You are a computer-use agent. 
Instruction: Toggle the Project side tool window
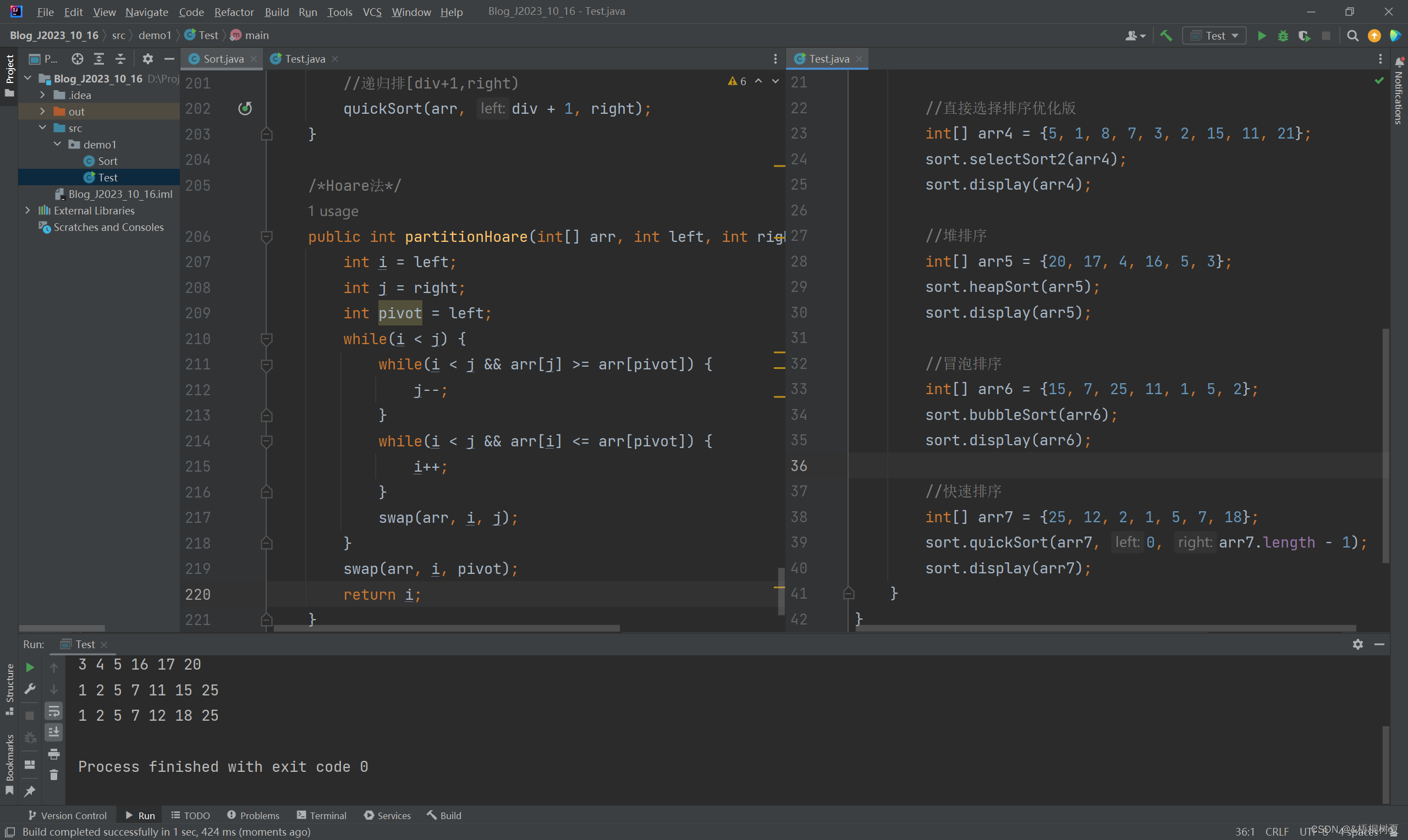click(9, 75)
